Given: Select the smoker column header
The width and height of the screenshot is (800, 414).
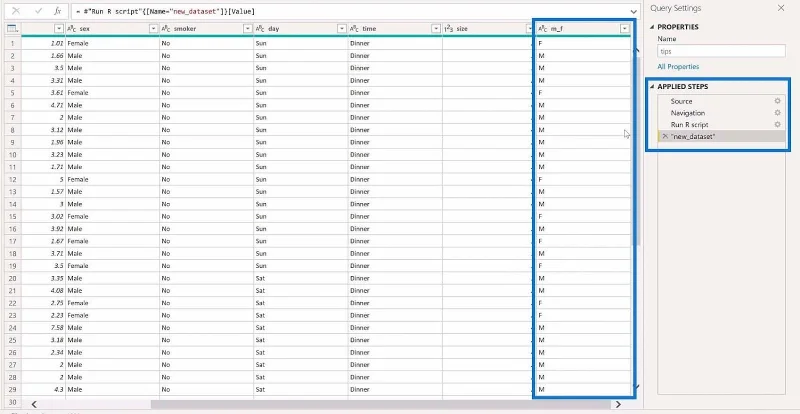Looking at the screenshot, I should 206,29.
